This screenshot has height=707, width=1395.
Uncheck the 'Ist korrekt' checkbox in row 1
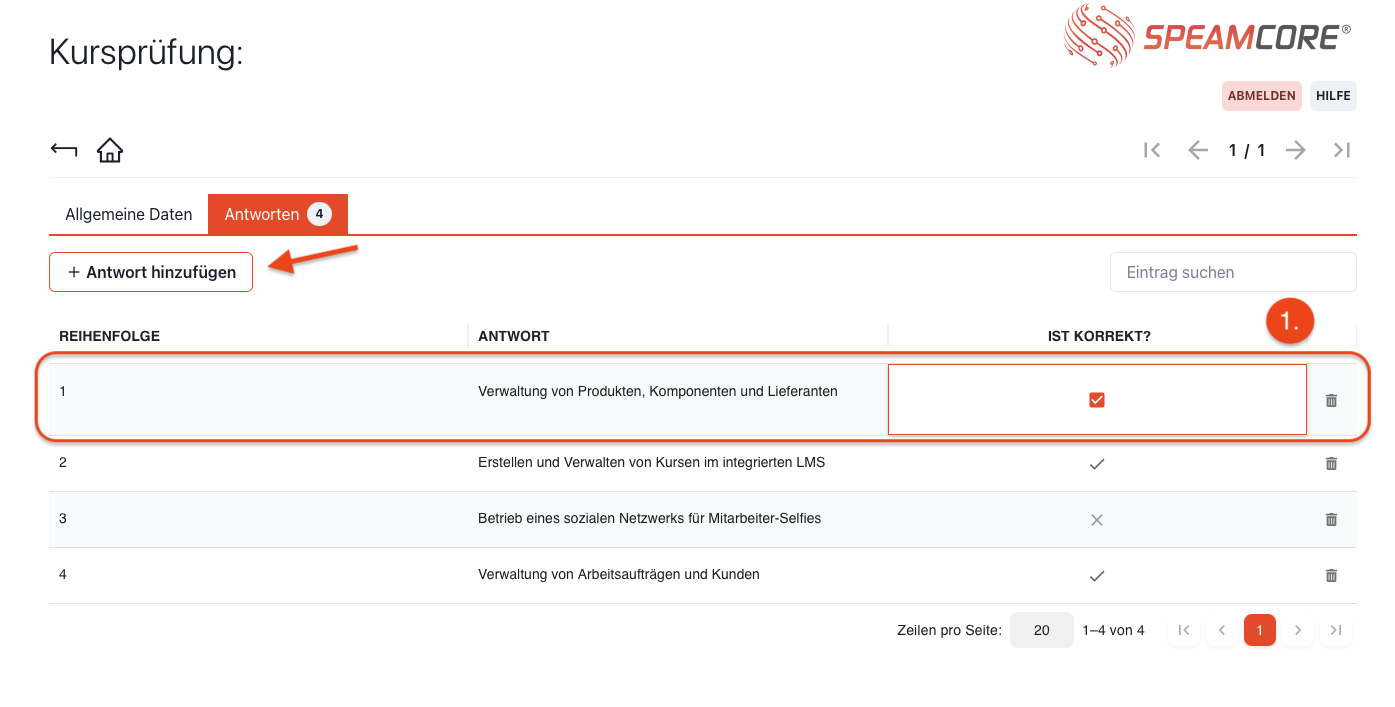click(1097, 400)
